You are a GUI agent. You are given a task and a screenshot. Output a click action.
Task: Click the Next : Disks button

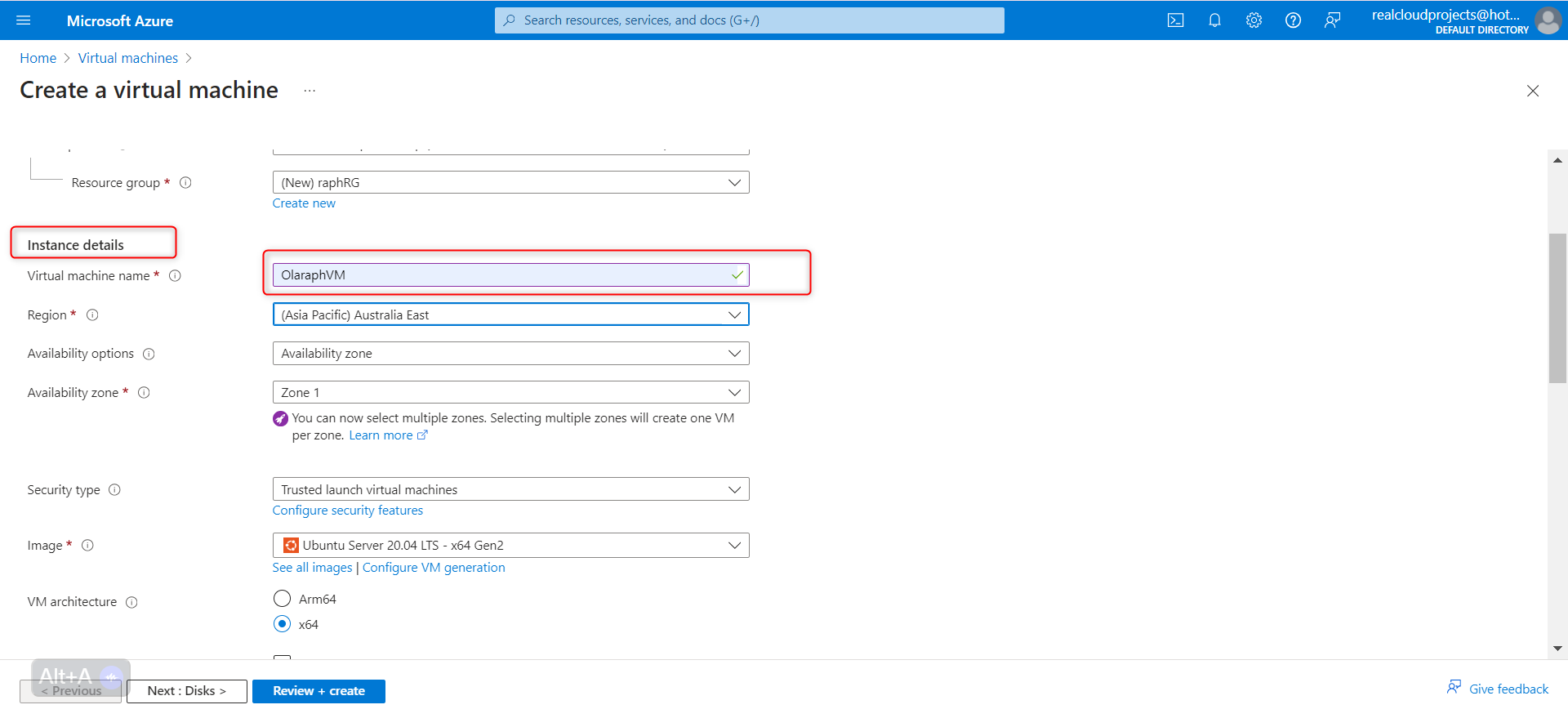187,691
